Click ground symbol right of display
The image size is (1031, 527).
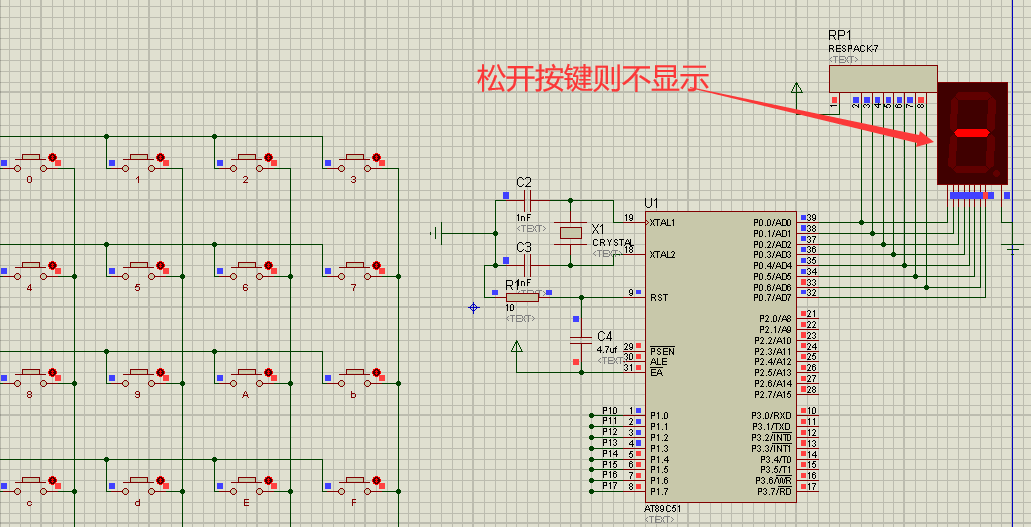coord(1014,245)
